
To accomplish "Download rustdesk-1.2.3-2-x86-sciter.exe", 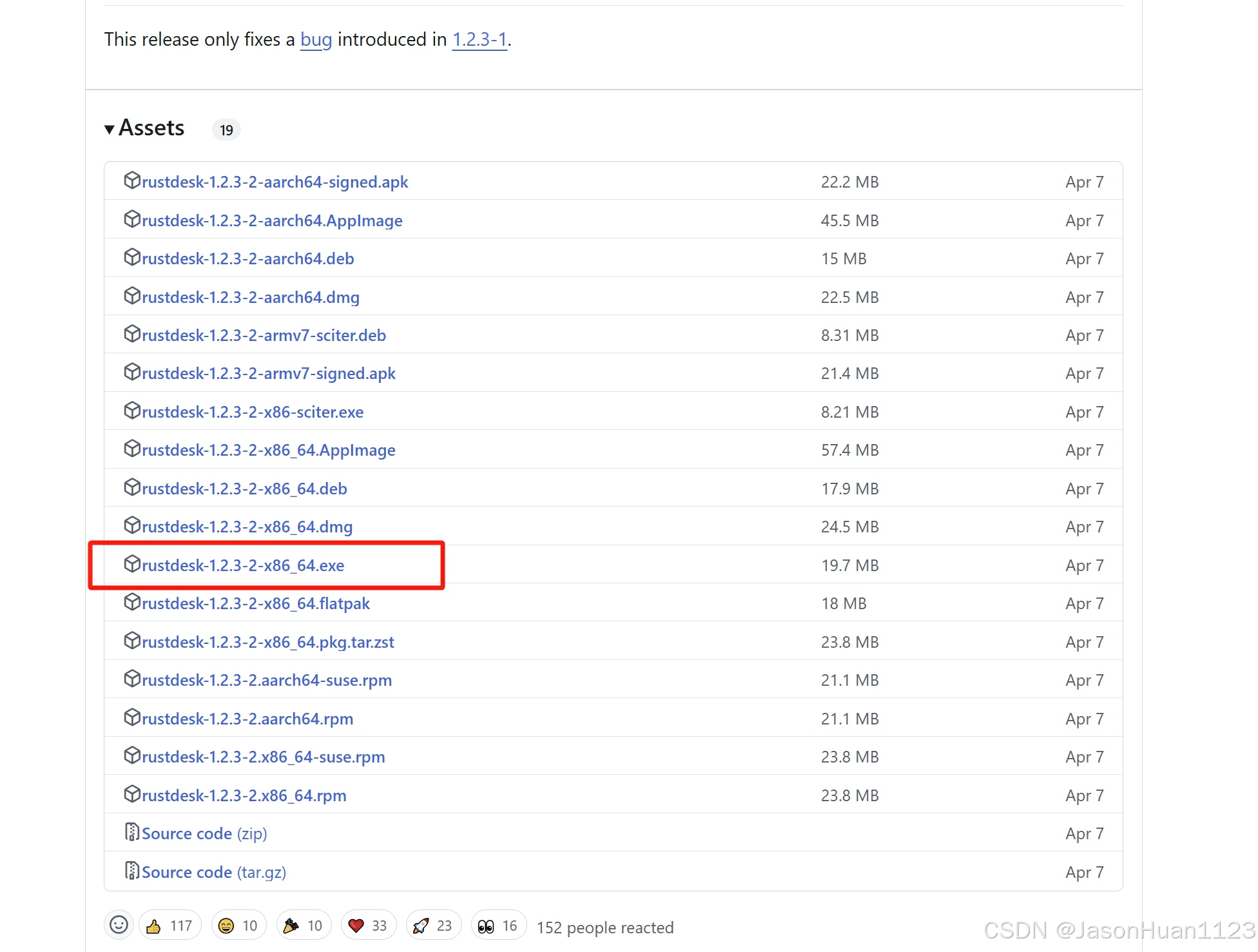I will click(x=253, y=412).
